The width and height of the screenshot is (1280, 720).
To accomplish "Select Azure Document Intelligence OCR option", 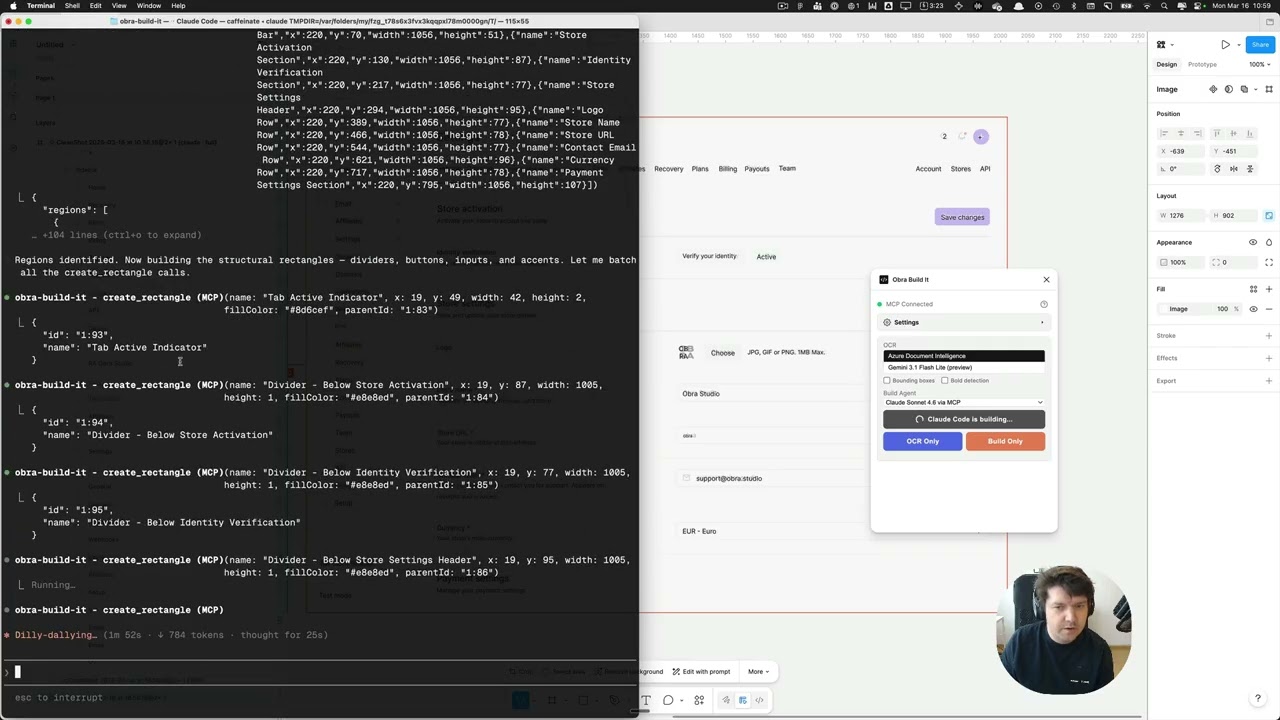I will pyautogui.click(x=964, y=356).
